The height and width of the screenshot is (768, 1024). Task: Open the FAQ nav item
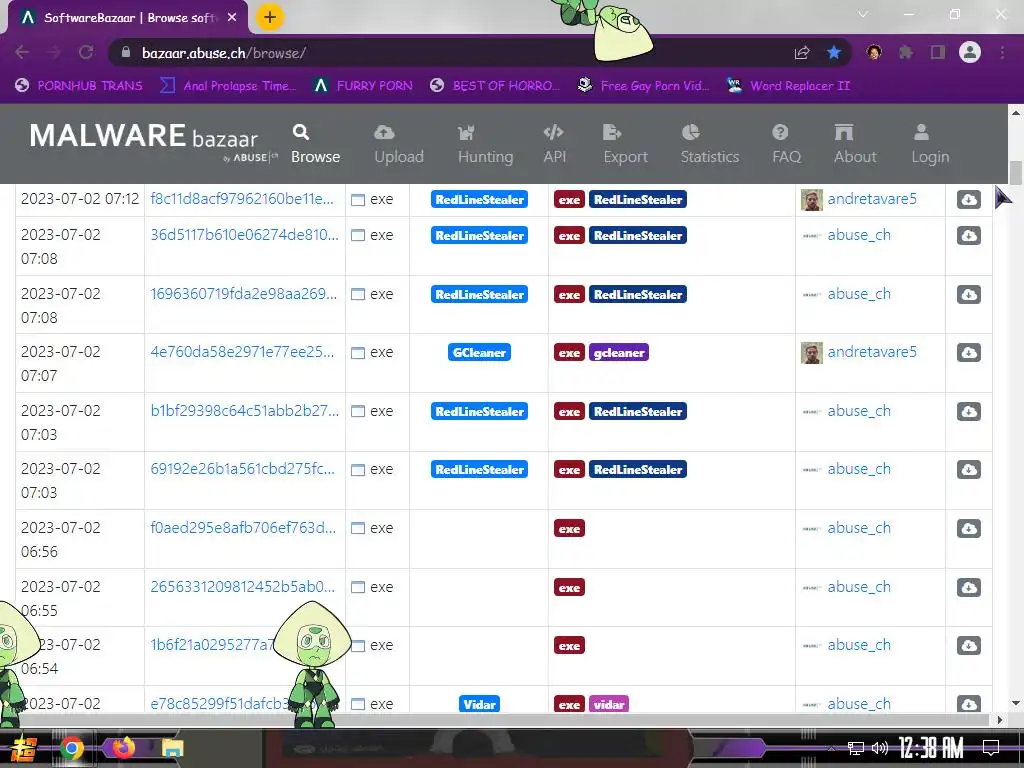click(786, 144)
